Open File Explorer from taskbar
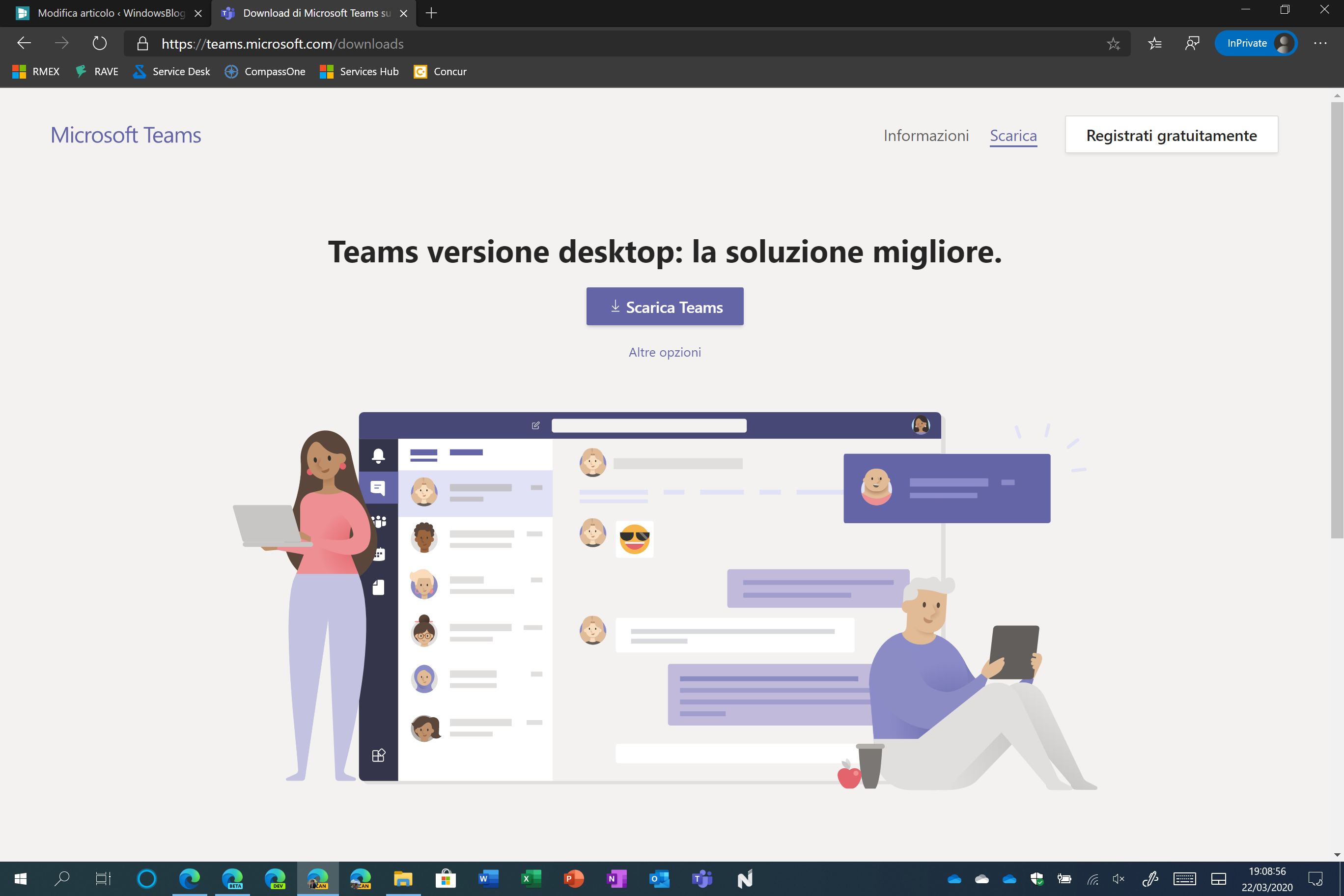This screenshot has height=896, width=1344. pos(403,879)
